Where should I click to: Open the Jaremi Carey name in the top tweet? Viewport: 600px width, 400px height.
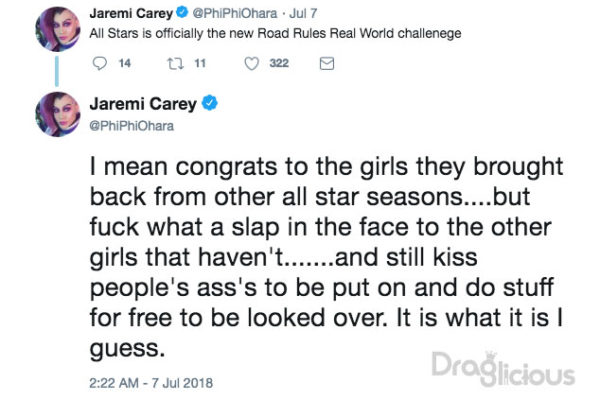(131, 13)
